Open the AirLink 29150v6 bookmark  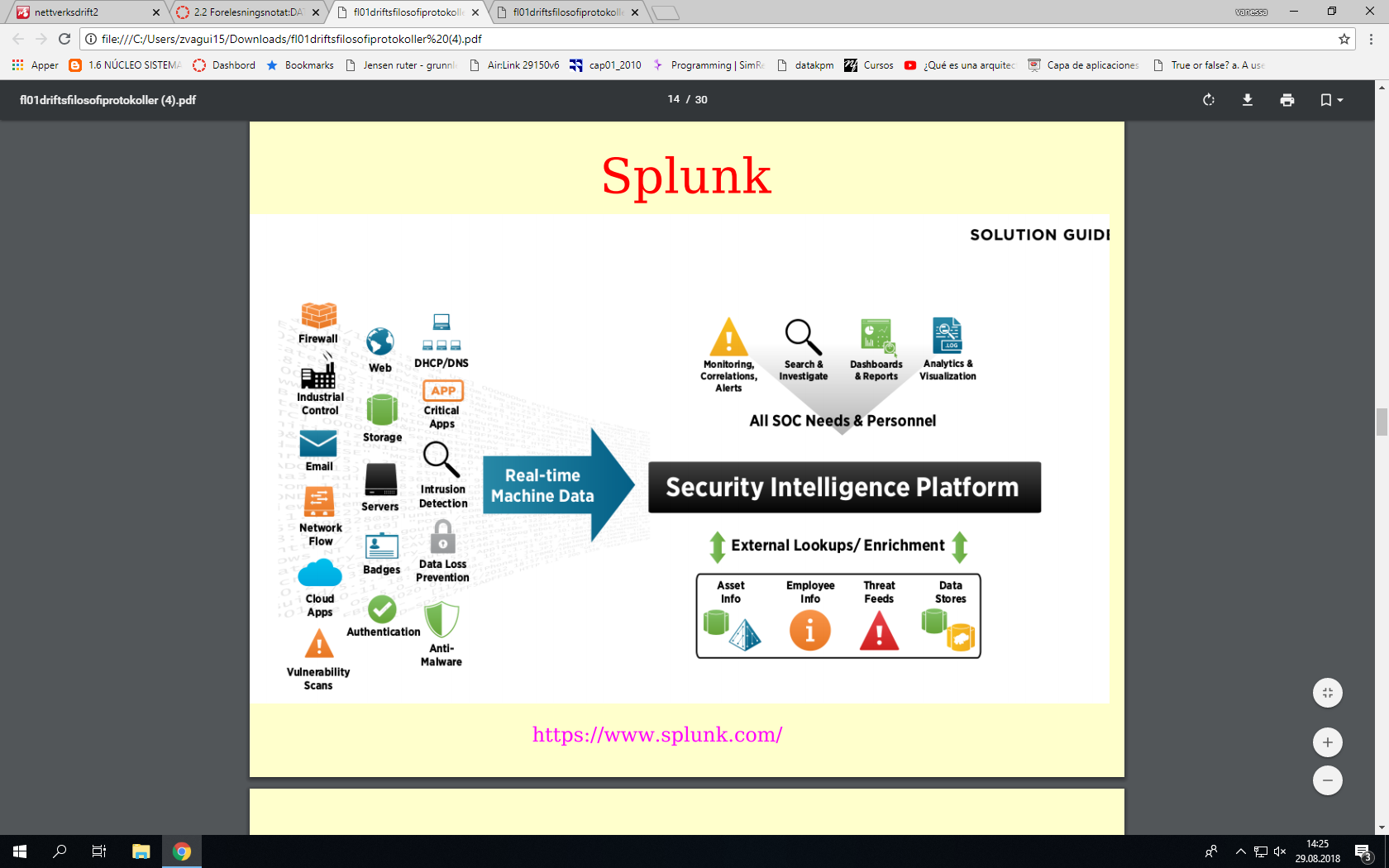point(514,65)
